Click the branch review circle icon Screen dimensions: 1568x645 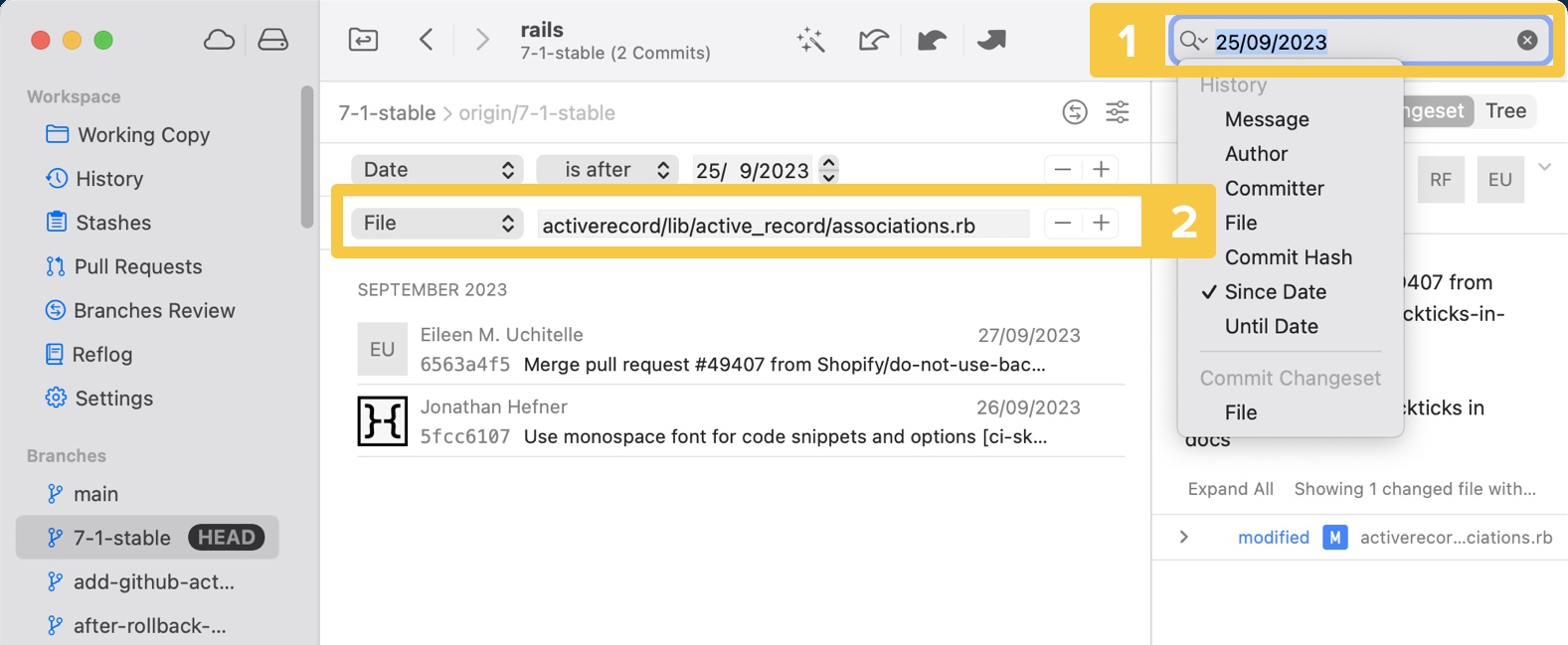1074,112
